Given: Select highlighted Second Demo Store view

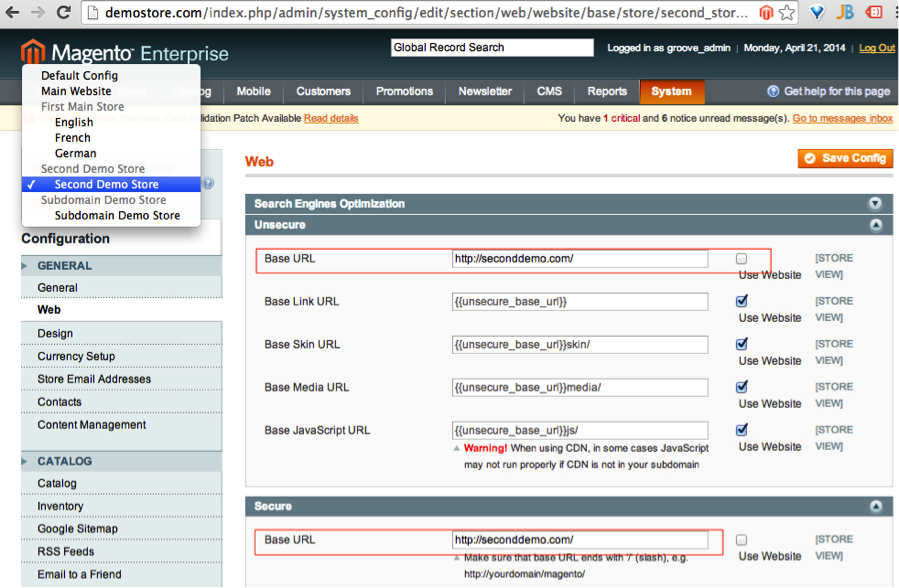Looking at the screenshot, I should pyautogui.click(x=111, y=184).
